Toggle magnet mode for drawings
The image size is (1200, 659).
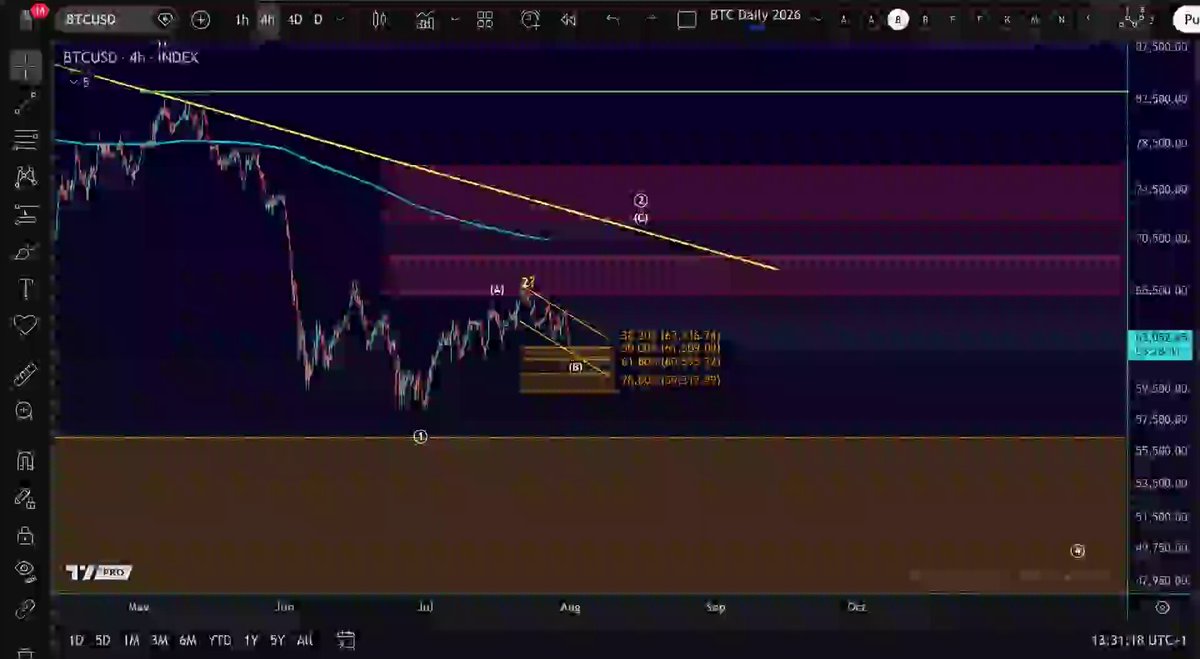pyautogui.click(x=26, y=461)
